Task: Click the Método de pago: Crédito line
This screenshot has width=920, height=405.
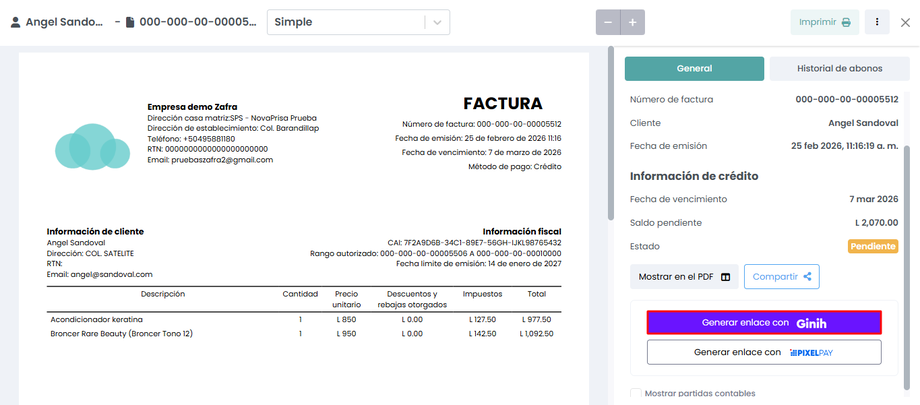Action: click(x=515, y=167)
